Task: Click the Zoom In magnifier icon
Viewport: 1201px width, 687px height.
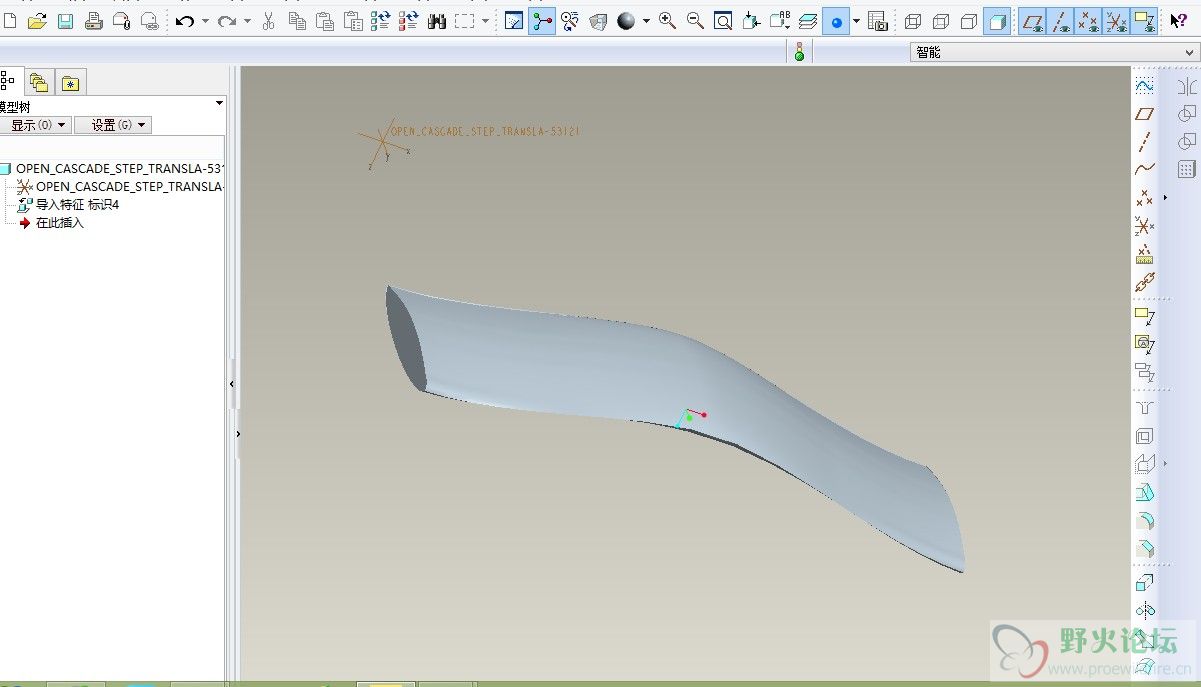Action: tap(667, 21)
